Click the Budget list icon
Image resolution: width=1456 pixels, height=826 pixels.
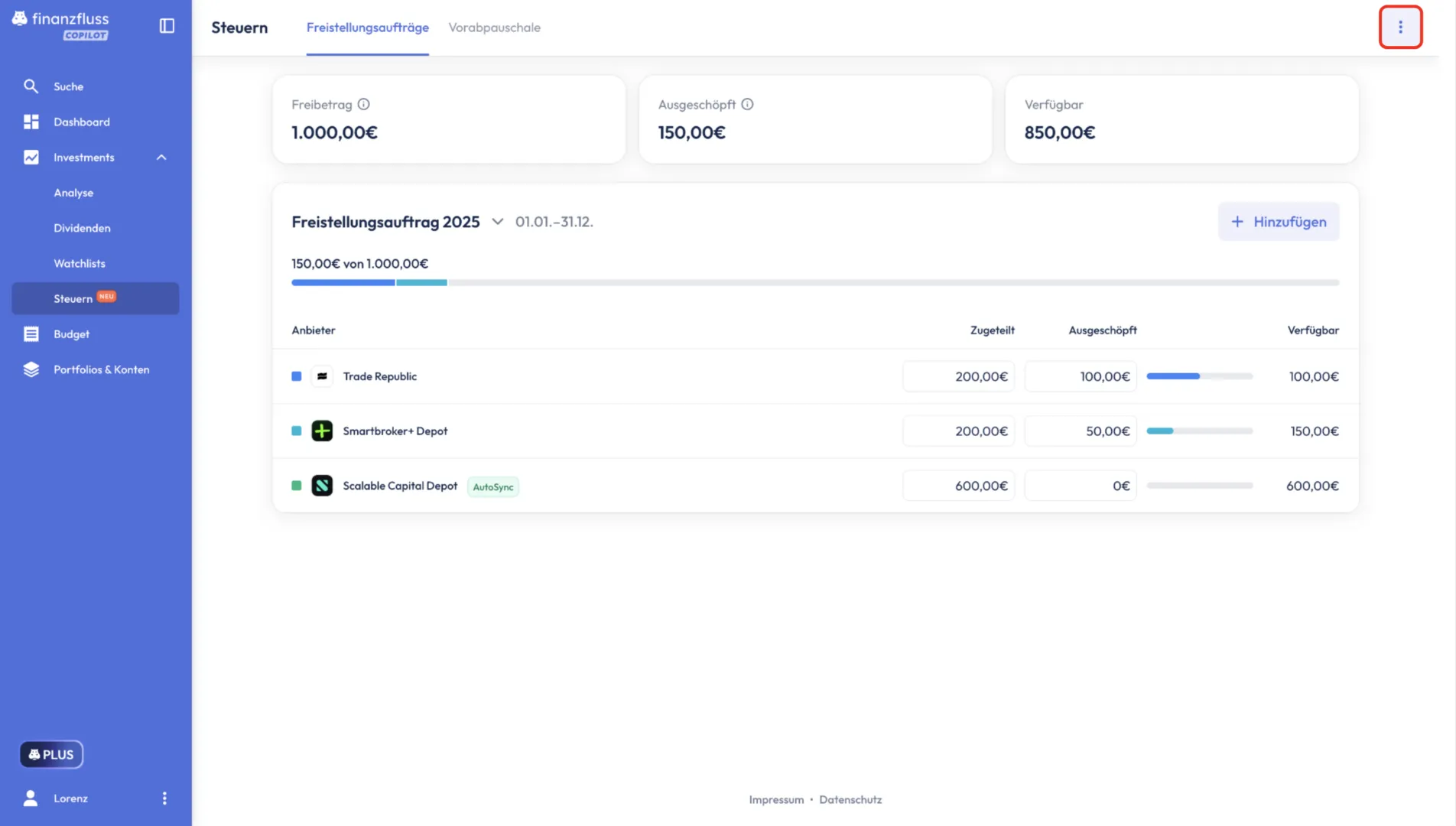pos(31,334)
